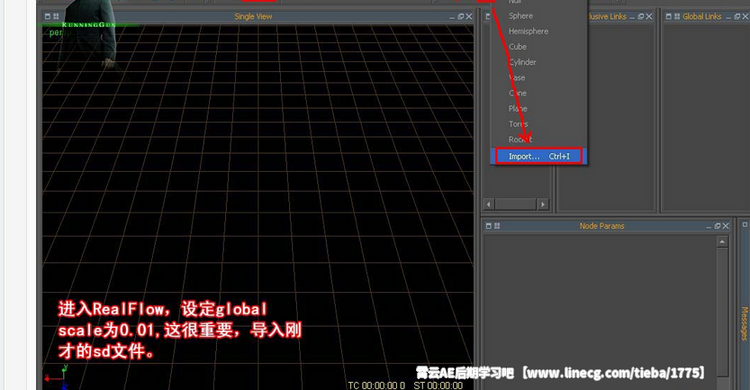
Task: Click the Exclusive Links panel title
Action: pyautogui.click(x=607, y=16)
